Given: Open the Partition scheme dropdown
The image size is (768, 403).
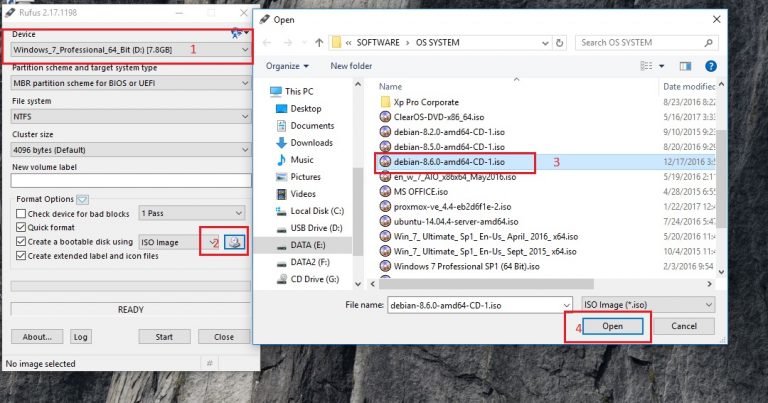Looking at the screenshot, I should coord(131,83).
